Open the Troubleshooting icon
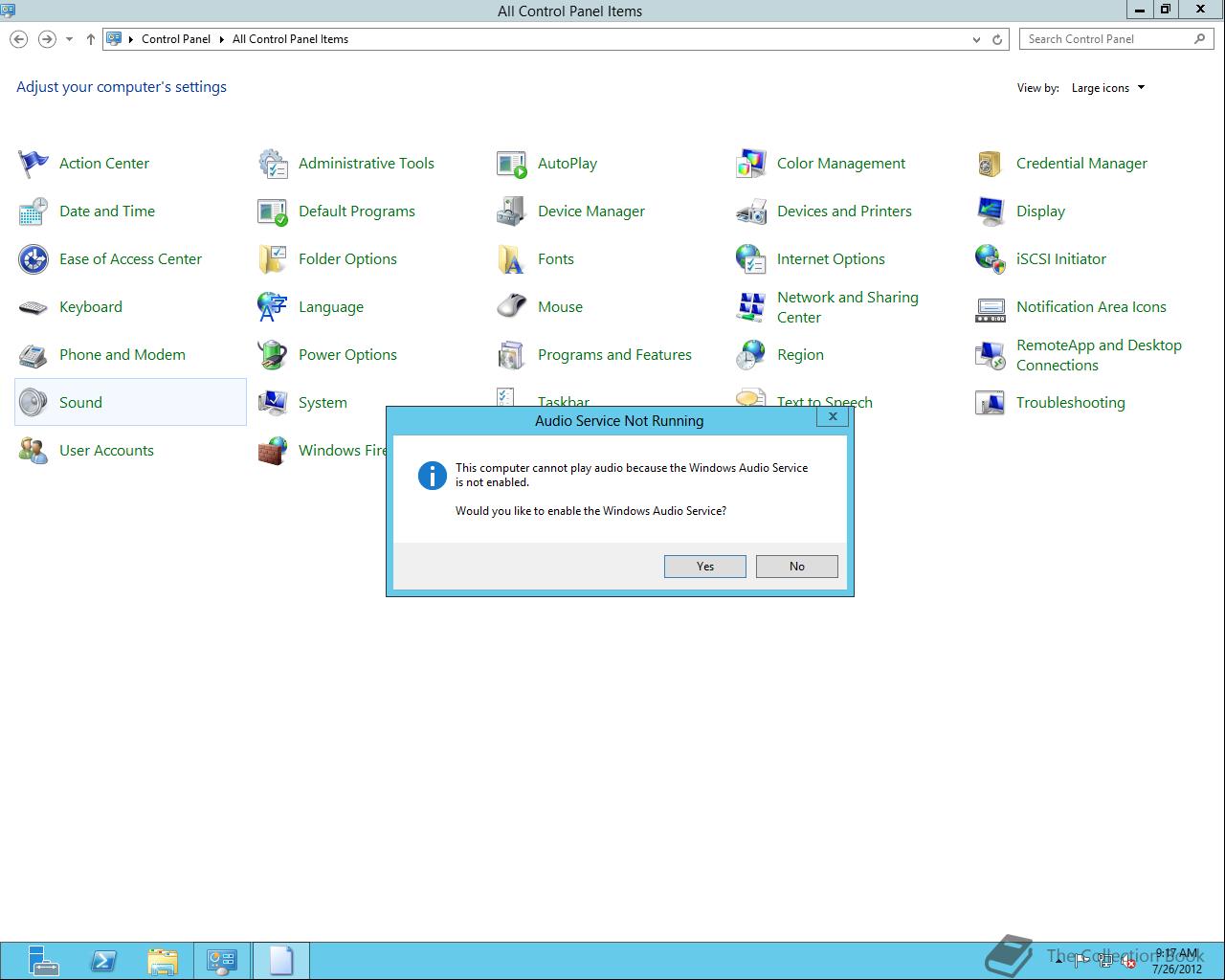Viewport: 1225px width, 980px height. coord(991,403)
